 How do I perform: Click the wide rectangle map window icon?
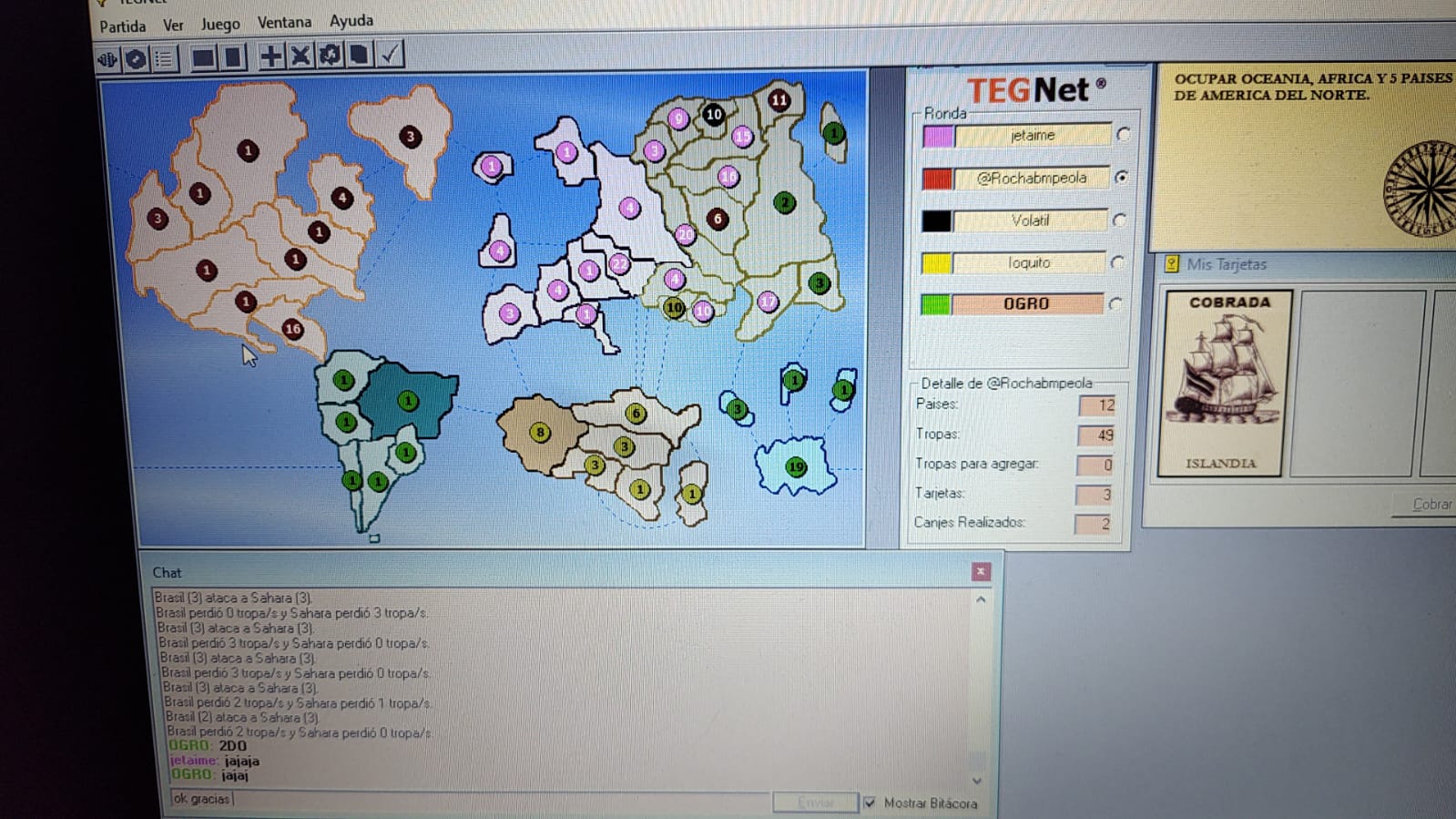(203, 58)
